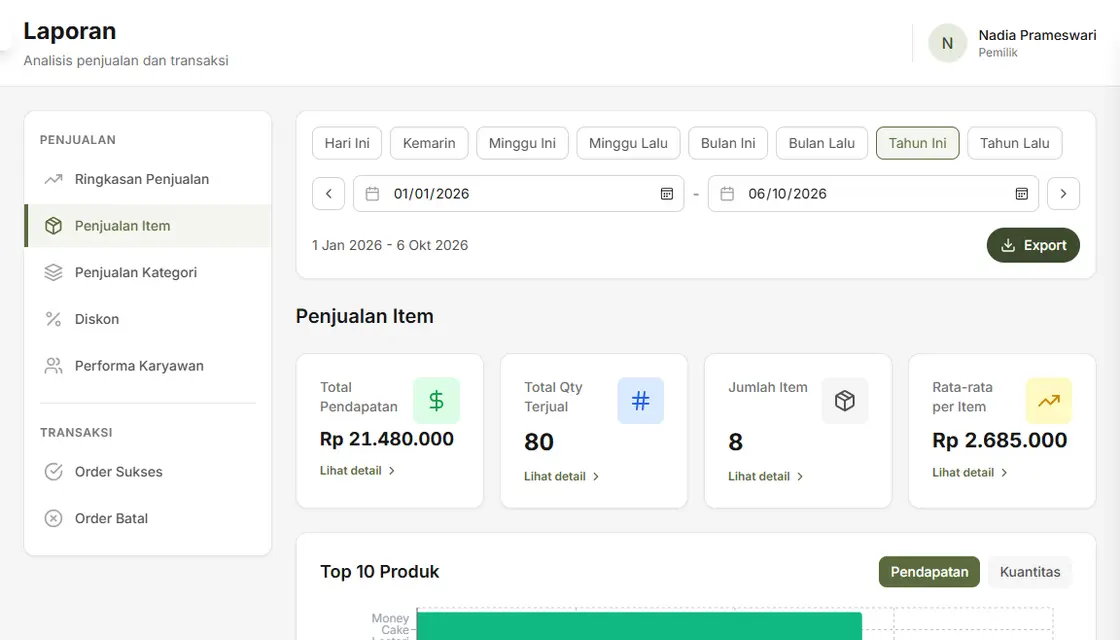Click the Top 10 Produk heading
Screen dimensions: 1120x640
tap(379, 572)
